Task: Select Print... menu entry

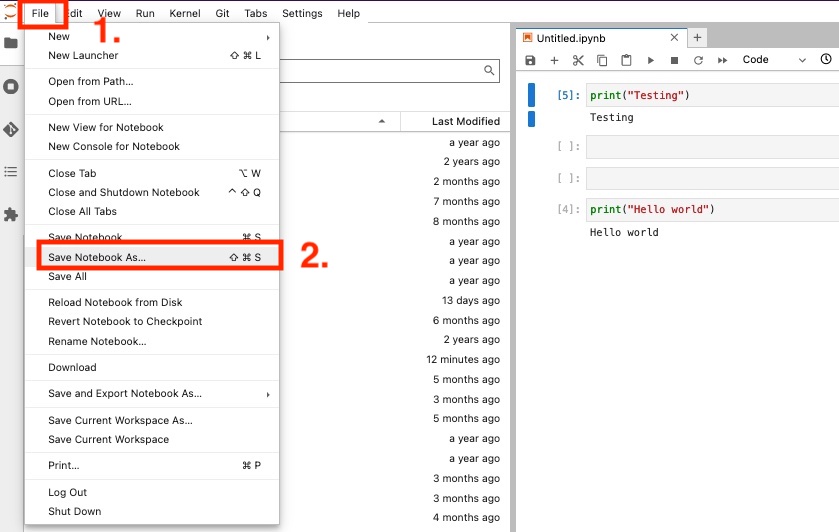Action: pos(152,466)
